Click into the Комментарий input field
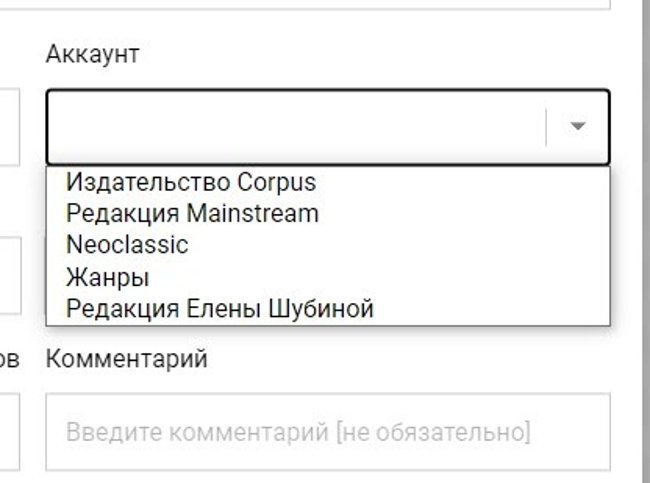 (x=328, y=432)
